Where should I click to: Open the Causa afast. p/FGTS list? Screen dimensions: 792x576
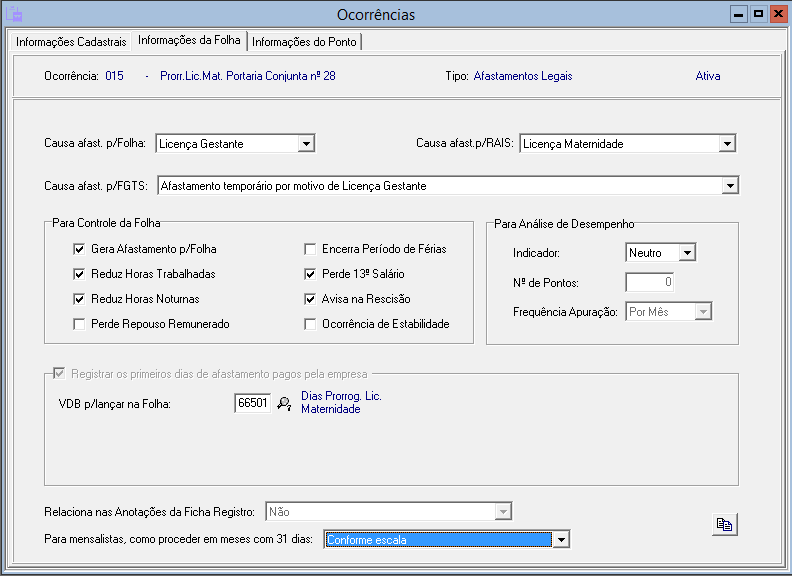click(x=730, y=186)
